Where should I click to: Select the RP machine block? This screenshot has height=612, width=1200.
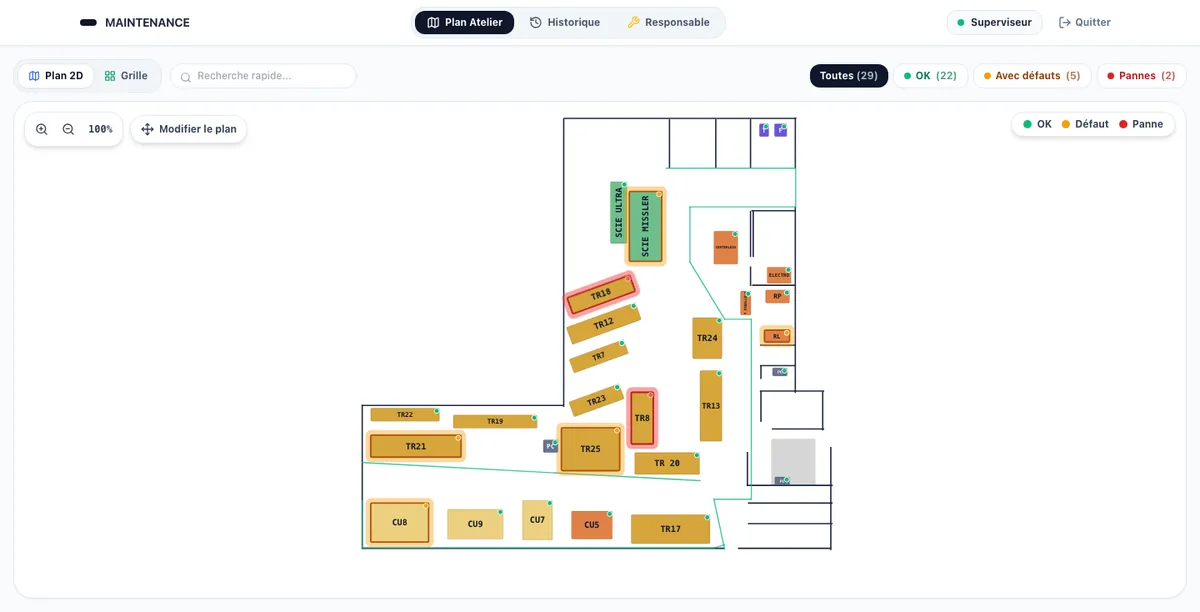(x=777, y=296)
